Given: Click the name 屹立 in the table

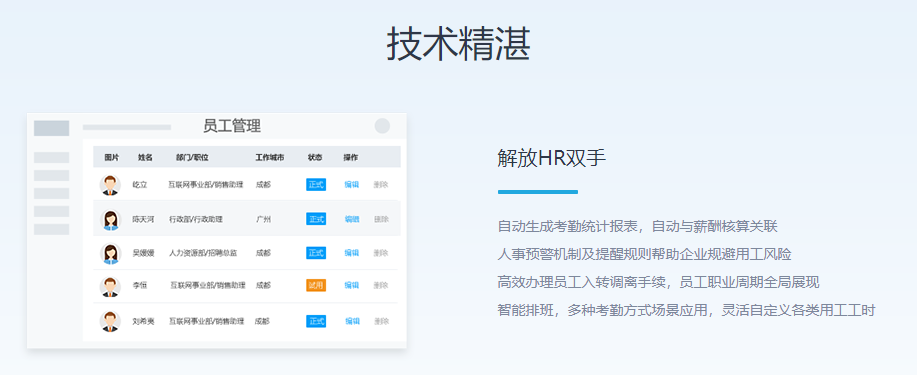Looking at the screenshot, I should [140, 185].
